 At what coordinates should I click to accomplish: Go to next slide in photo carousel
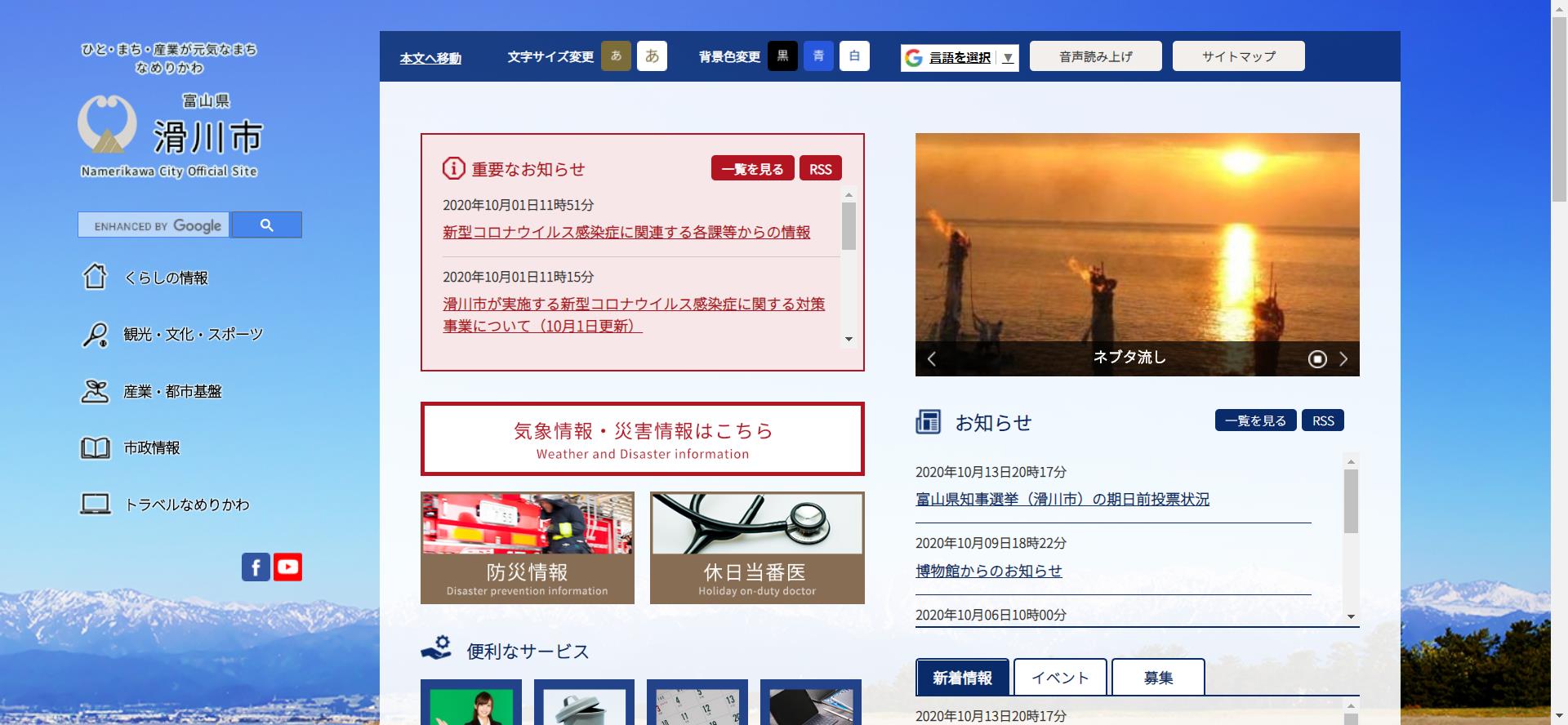[x=1343, y=359]
